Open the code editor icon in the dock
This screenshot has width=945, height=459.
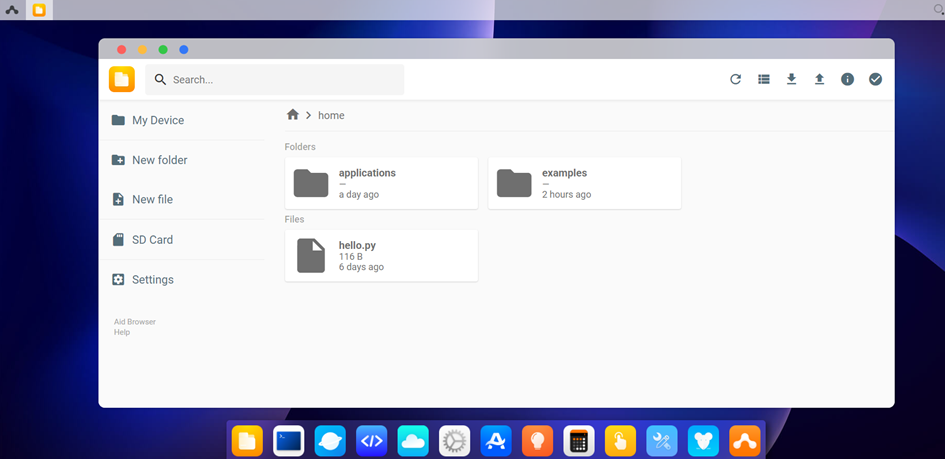coord(371,441)
